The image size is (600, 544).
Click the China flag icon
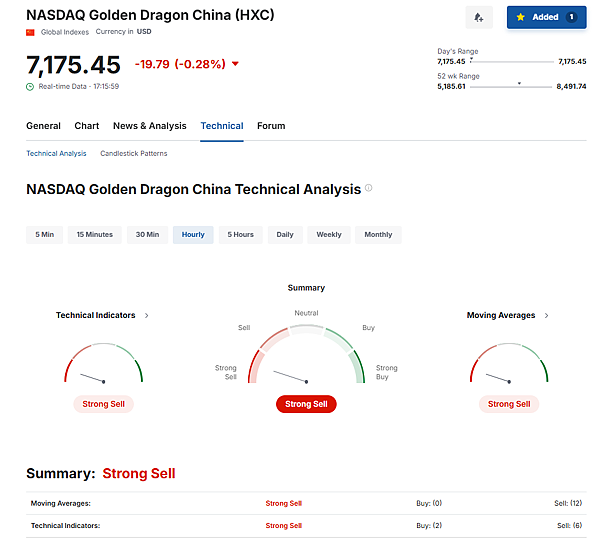pyautogui.click(x=30, y=32)
